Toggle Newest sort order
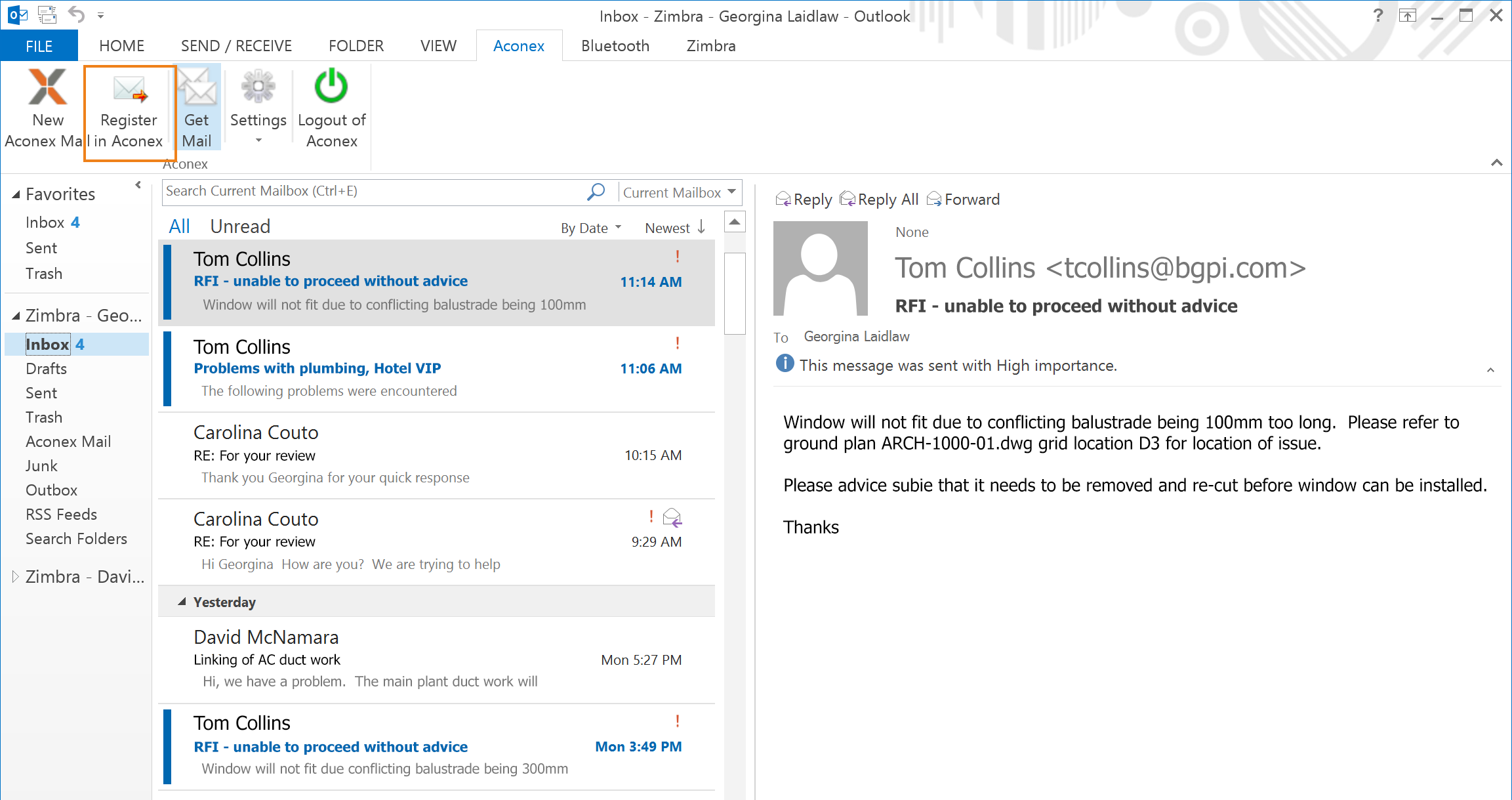This screenshot has width=1512, height=800. click(x=675, y=228)
